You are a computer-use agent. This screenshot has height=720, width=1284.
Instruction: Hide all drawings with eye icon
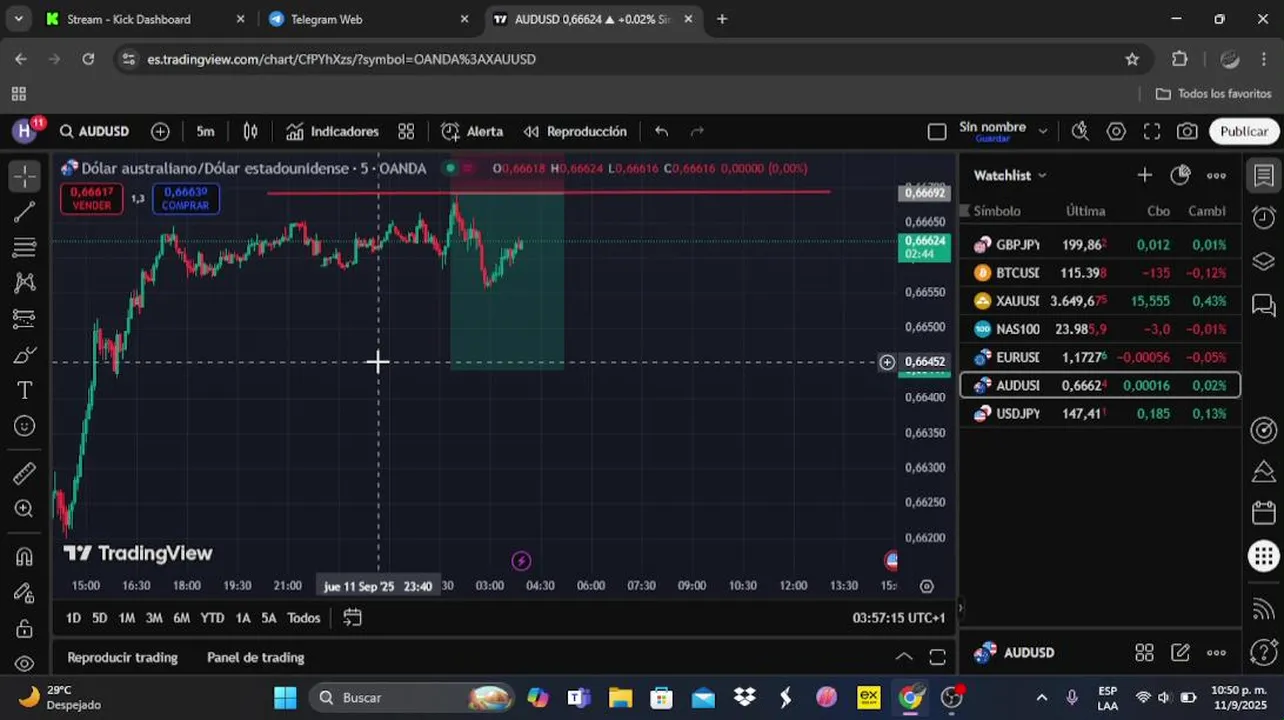pyautogui.click(x=25, y=663)
